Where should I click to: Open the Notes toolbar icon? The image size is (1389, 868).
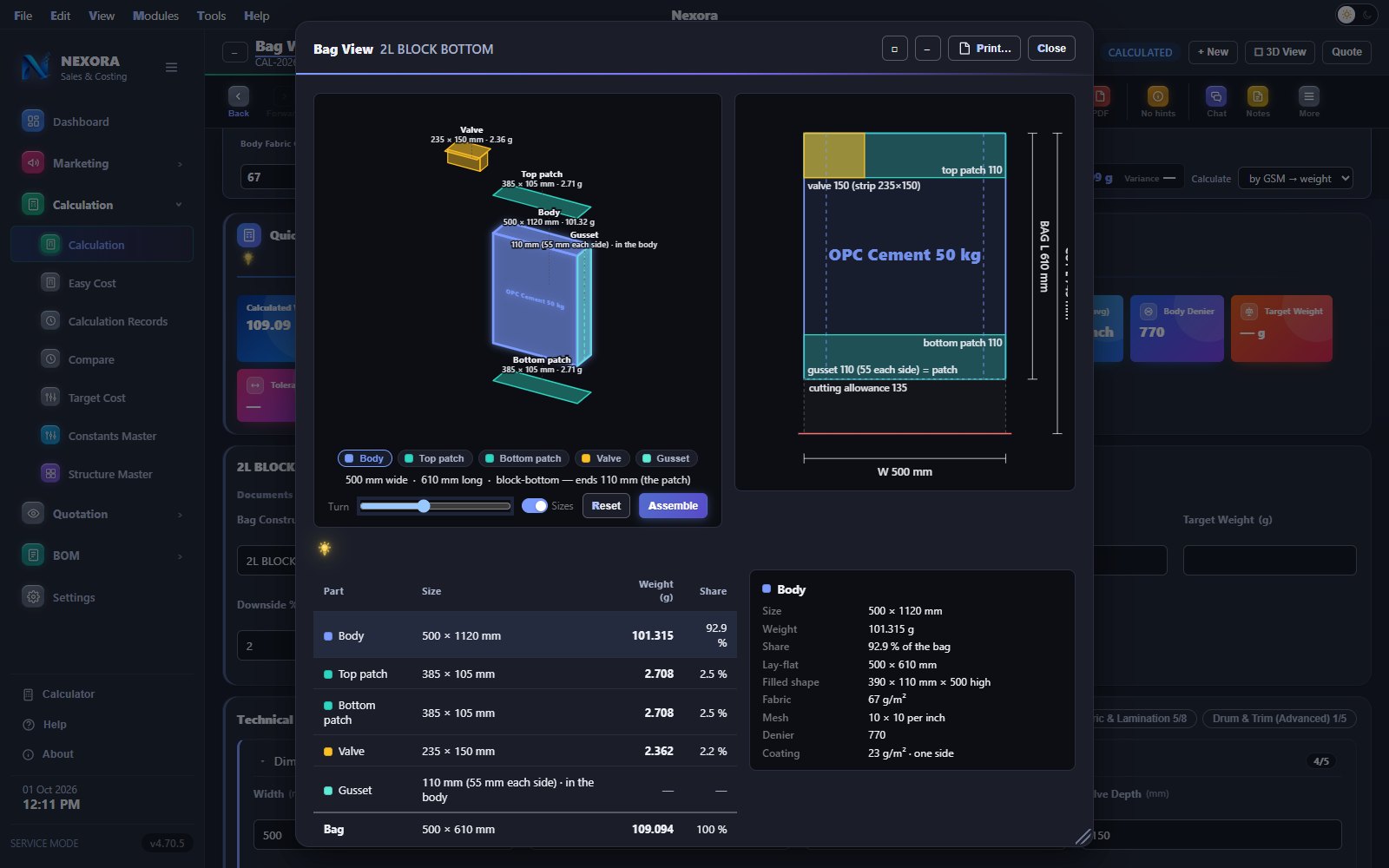click(x=1257, y=96)
